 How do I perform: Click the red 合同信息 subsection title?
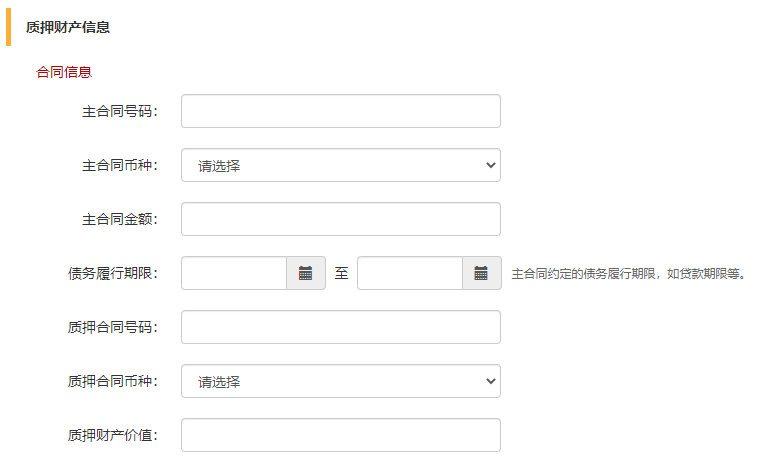pos(64,72)
